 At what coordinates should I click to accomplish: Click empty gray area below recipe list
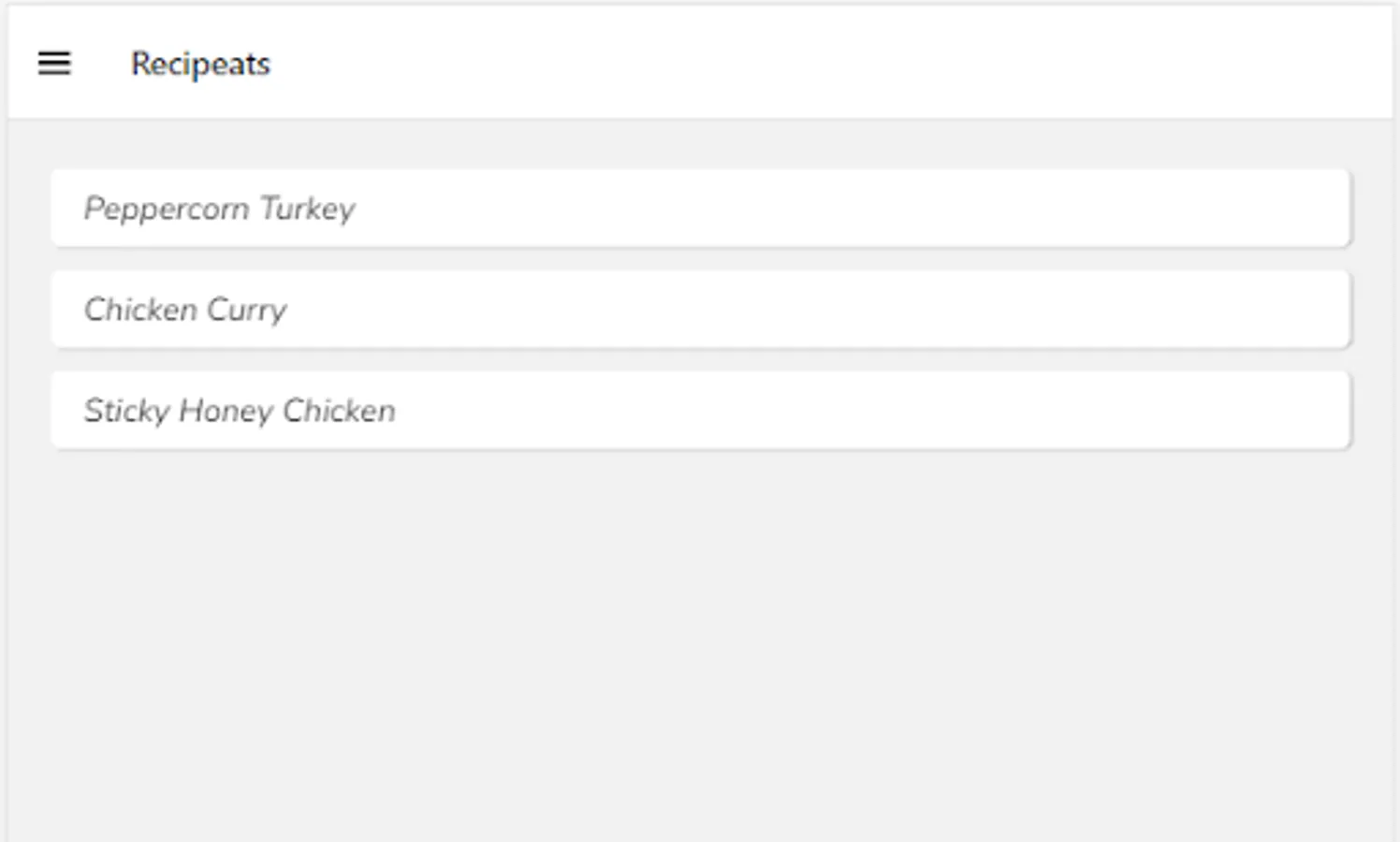pos(700,646)
